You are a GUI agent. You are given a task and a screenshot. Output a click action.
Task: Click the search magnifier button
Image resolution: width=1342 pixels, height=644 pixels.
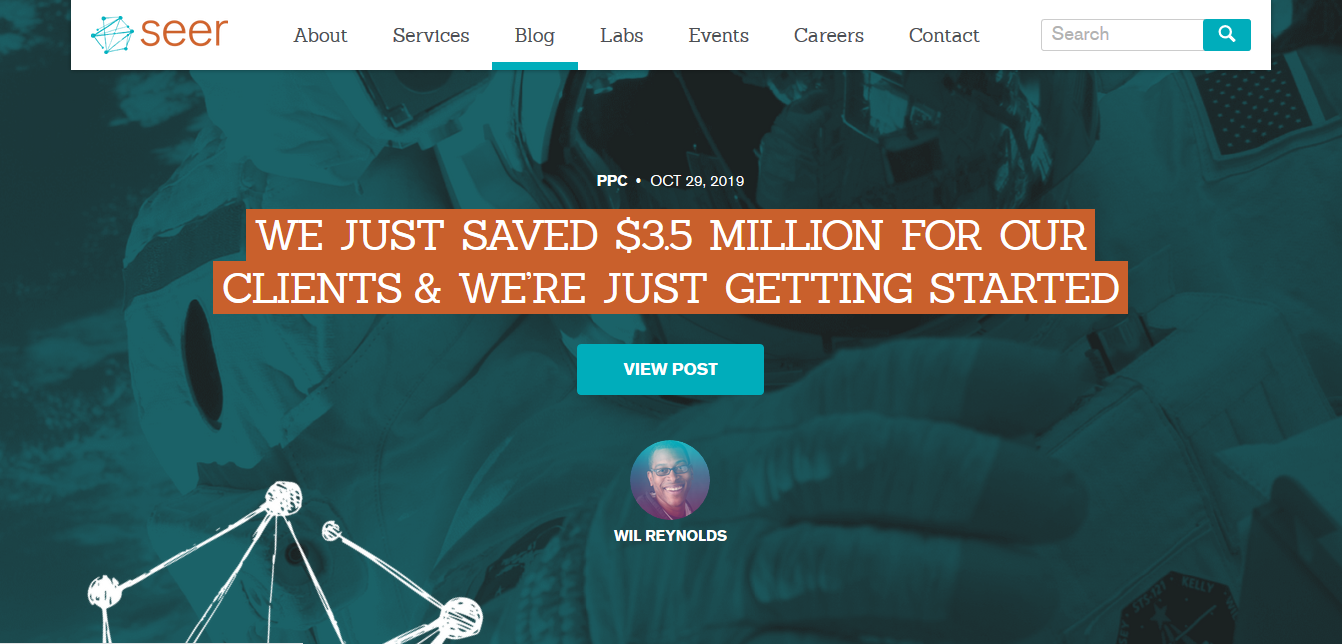click(1227, 34)
